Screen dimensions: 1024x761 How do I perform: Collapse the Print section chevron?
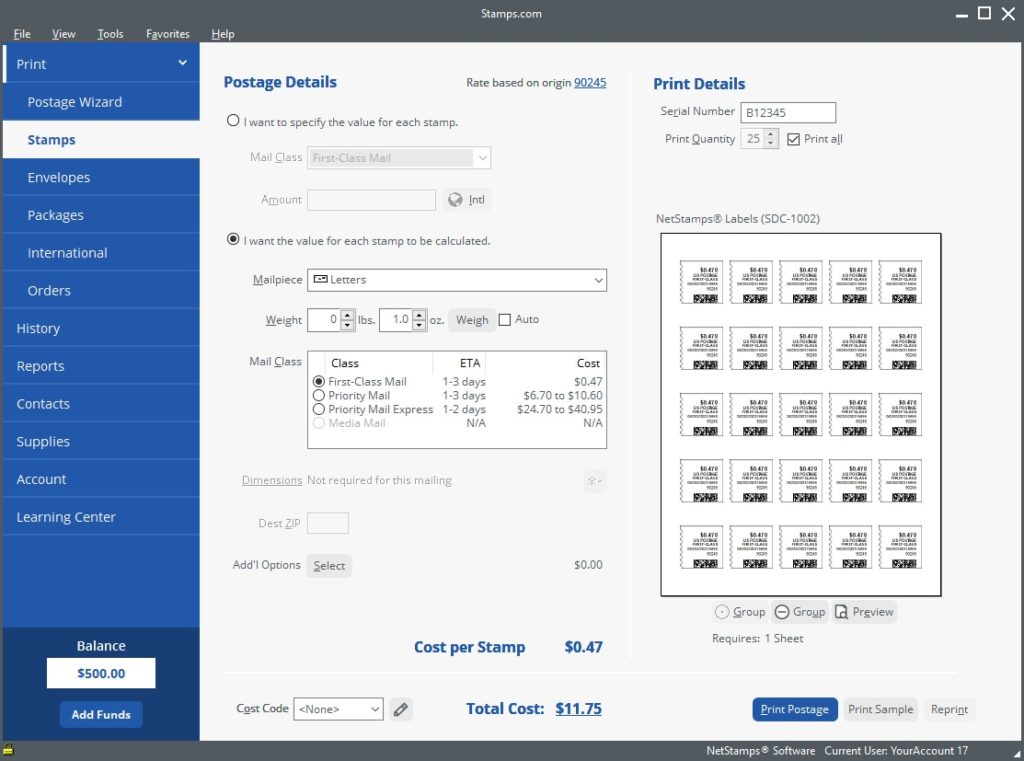pos(182,63)
